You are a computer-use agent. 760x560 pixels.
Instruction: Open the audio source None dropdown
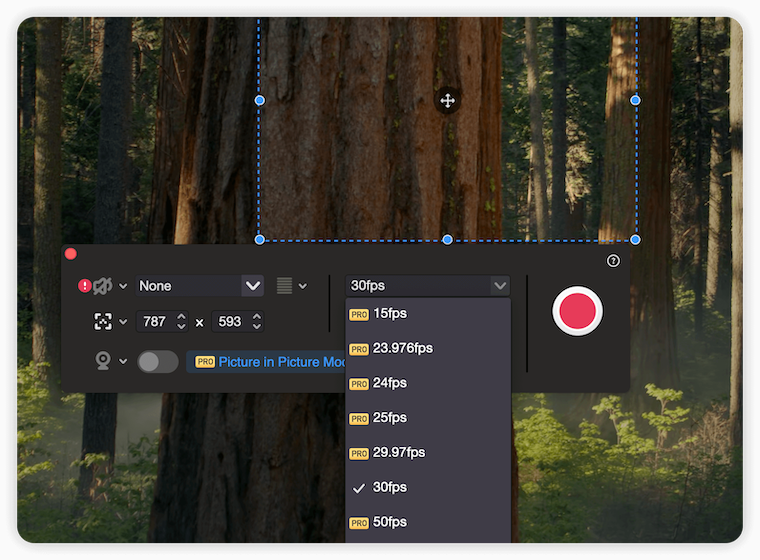click(x=200, y=286)
